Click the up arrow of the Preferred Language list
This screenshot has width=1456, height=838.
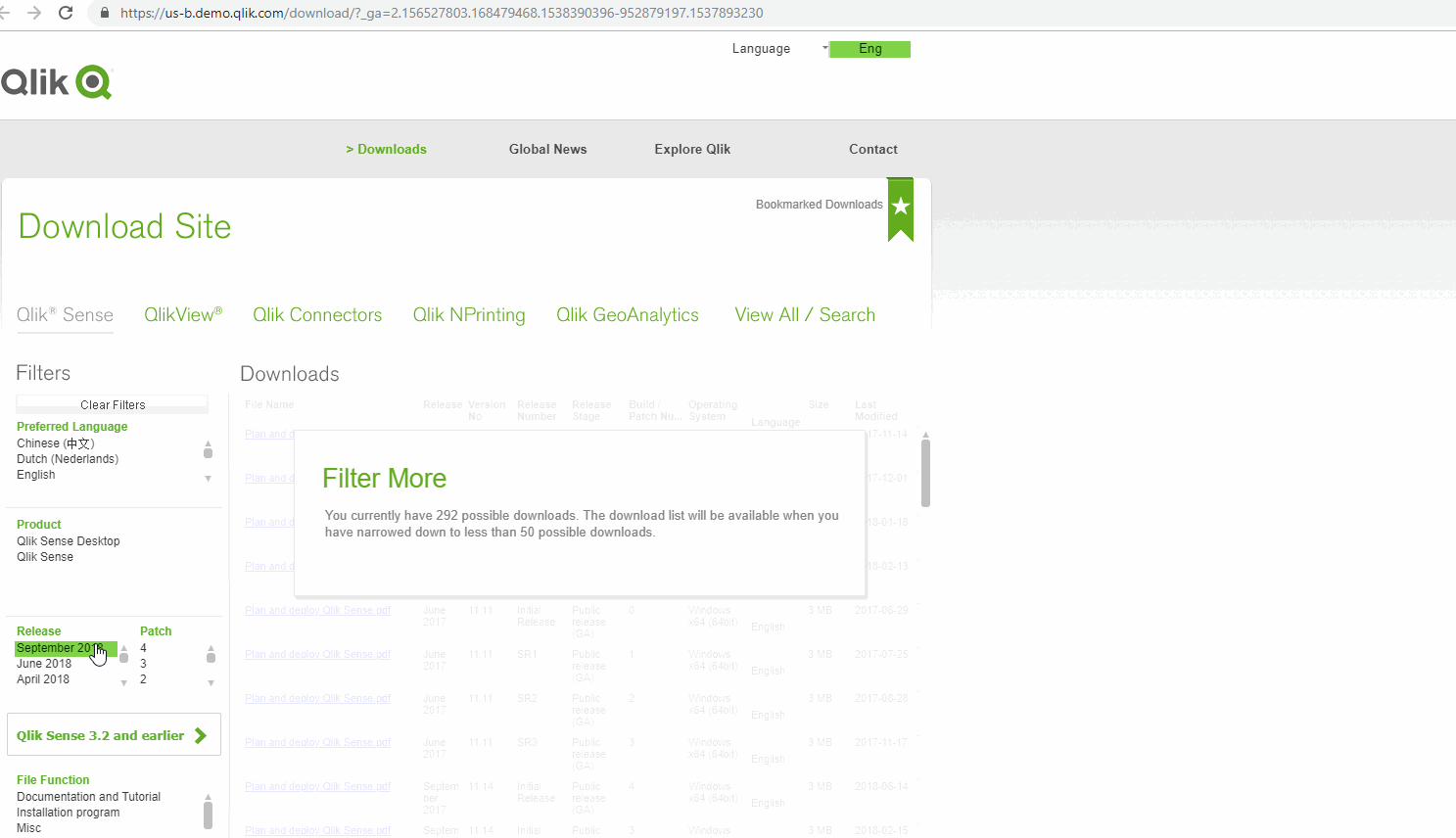tap(208, 443)
